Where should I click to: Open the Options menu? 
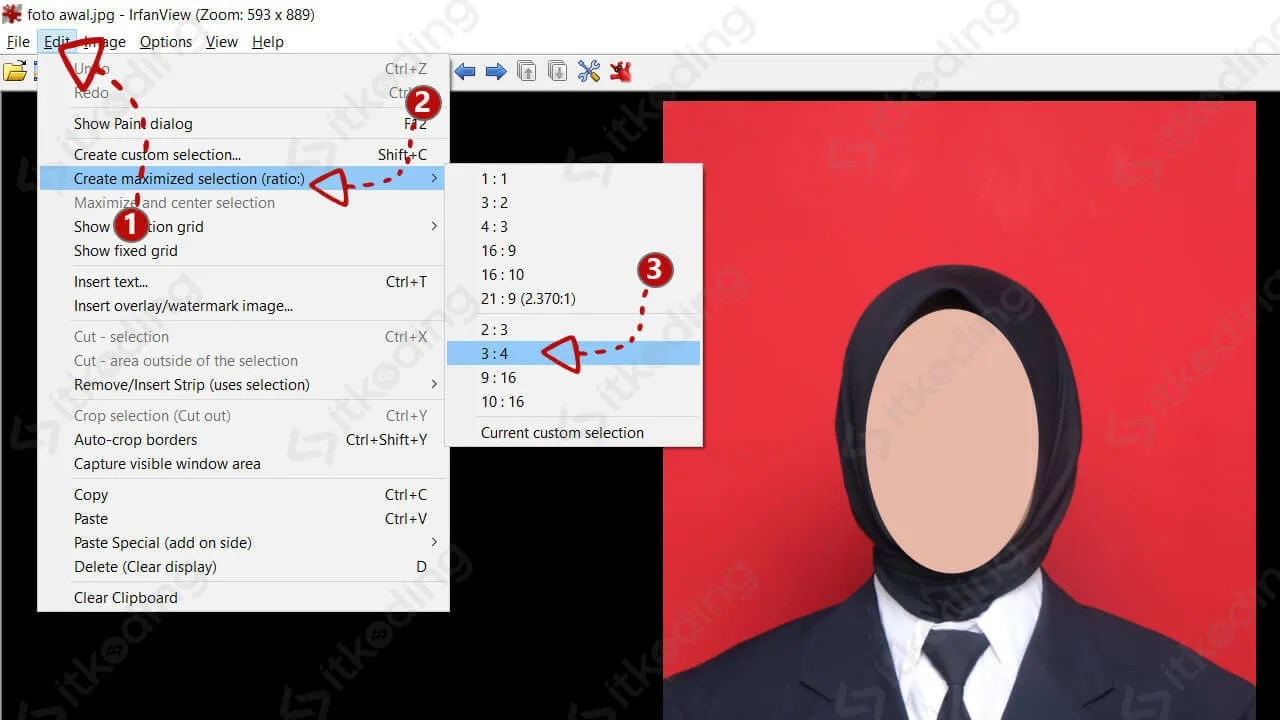pos(166,42)
